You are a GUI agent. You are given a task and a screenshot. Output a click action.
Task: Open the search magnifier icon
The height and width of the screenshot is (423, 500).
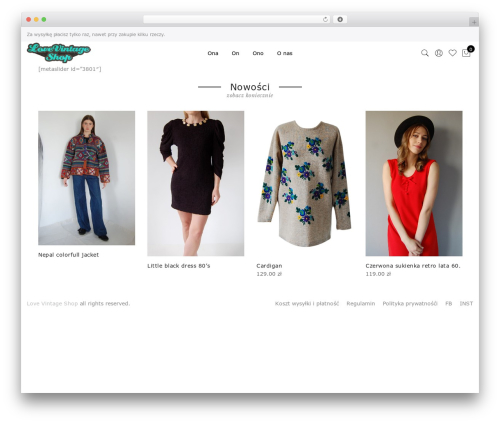coord(425,53)
